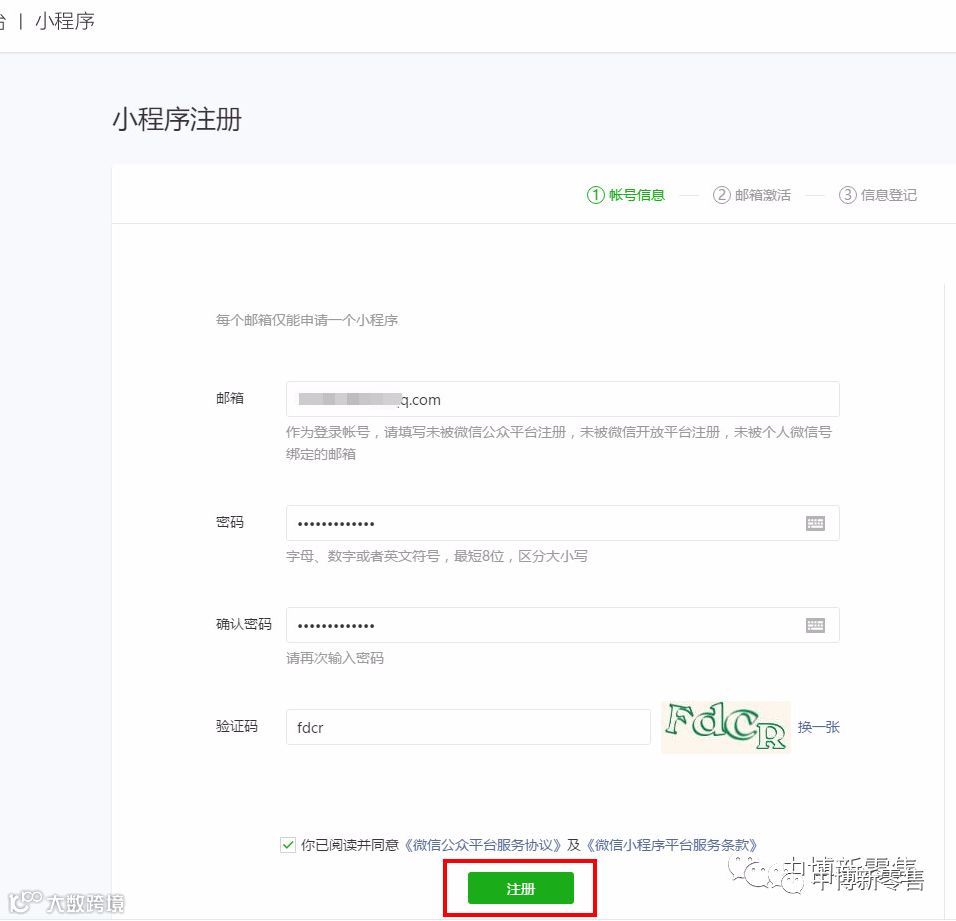This screenshot has width=956, height=921.
Task: Select step 2 邮箱激活
Action: pos(752,195)
